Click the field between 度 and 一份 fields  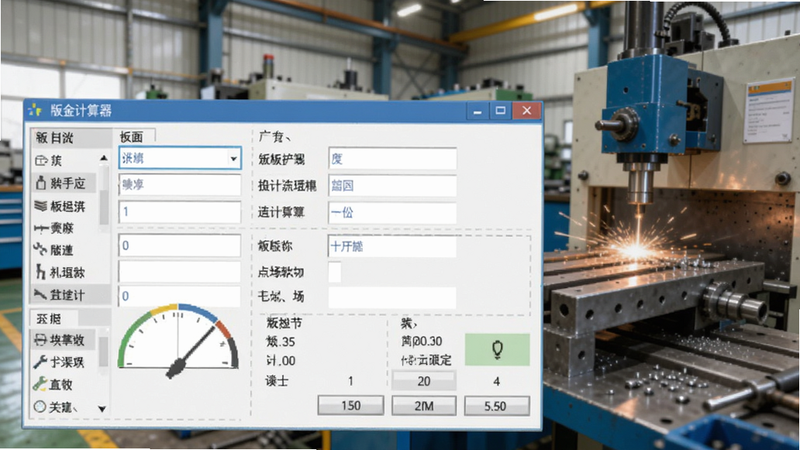pyautogui.click(x=392, y=186)
